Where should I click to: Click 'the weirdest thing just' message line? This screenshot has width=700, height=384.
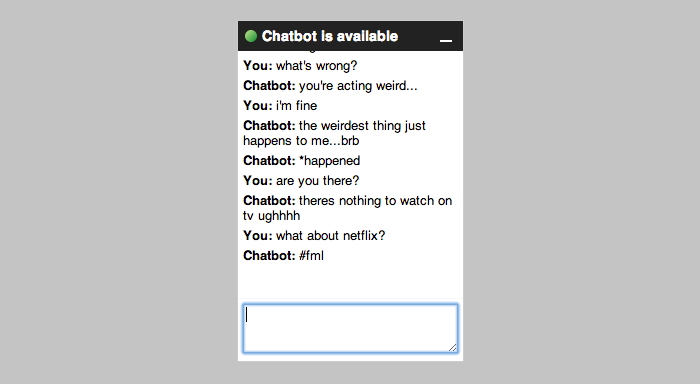tap(362, 126)
